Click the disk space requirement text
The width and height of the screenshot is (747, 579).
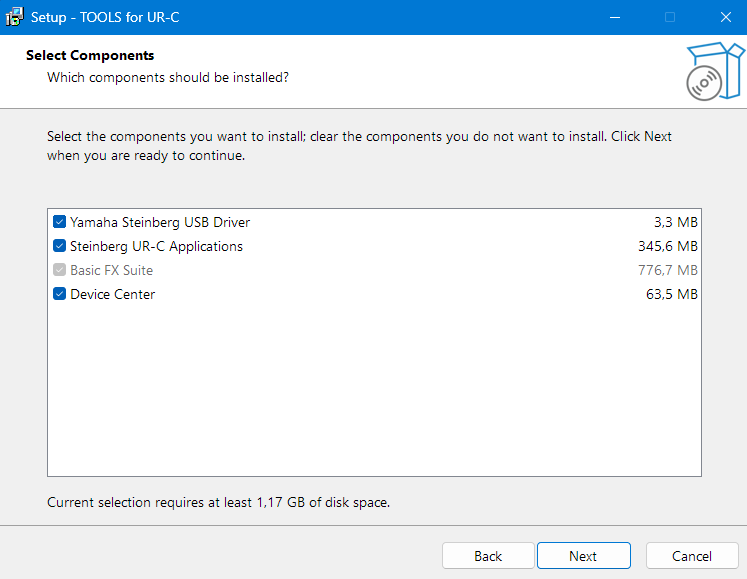219,502
